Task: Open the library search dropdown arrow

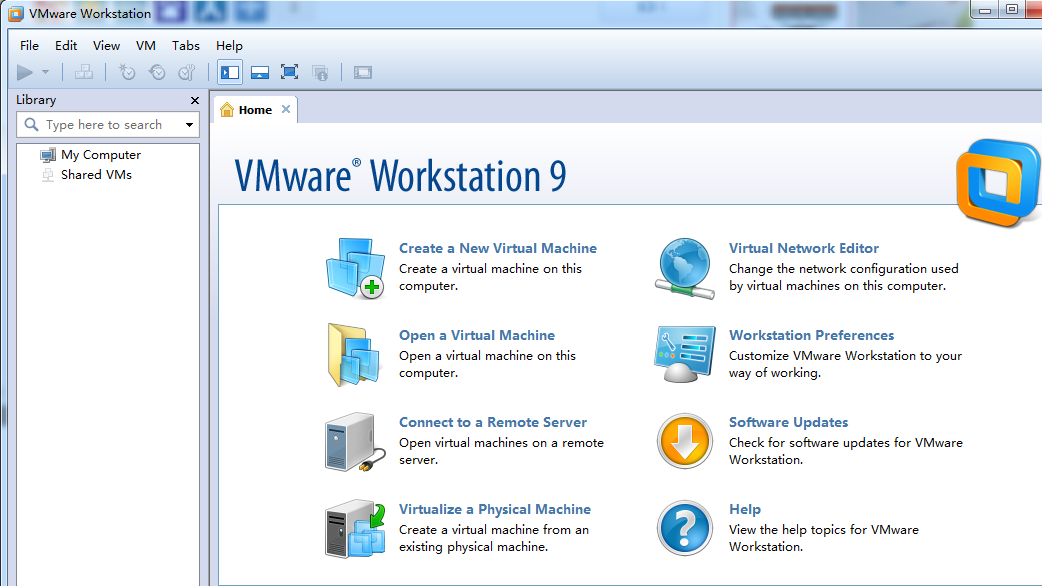Action: 189,124
